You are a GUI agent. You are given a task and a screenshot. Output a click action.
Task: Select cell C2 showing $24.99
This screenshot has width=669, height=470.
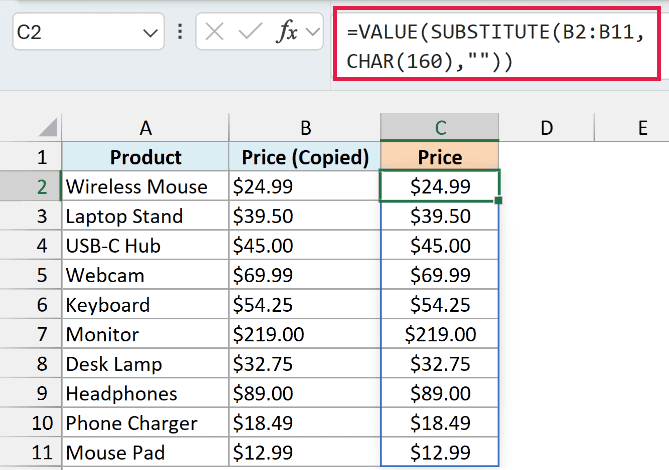[x=439, y=186]
